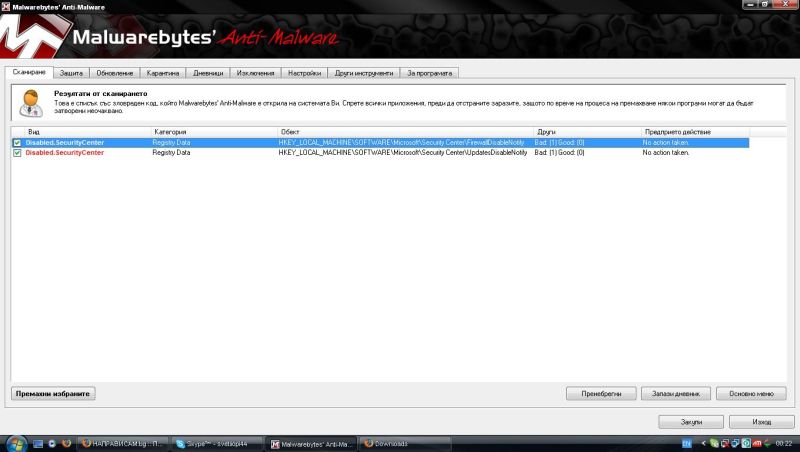This screenshot has height=452, width=800.
Task: Click the teal square tray icon
Action: (746, 443)
